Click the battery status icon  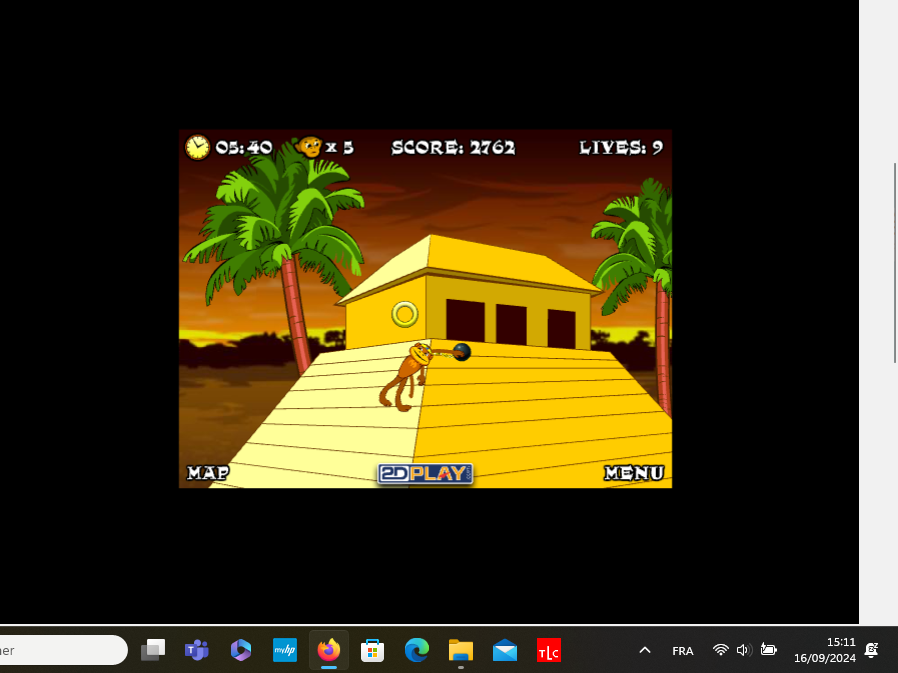click(x=768, y=650)
